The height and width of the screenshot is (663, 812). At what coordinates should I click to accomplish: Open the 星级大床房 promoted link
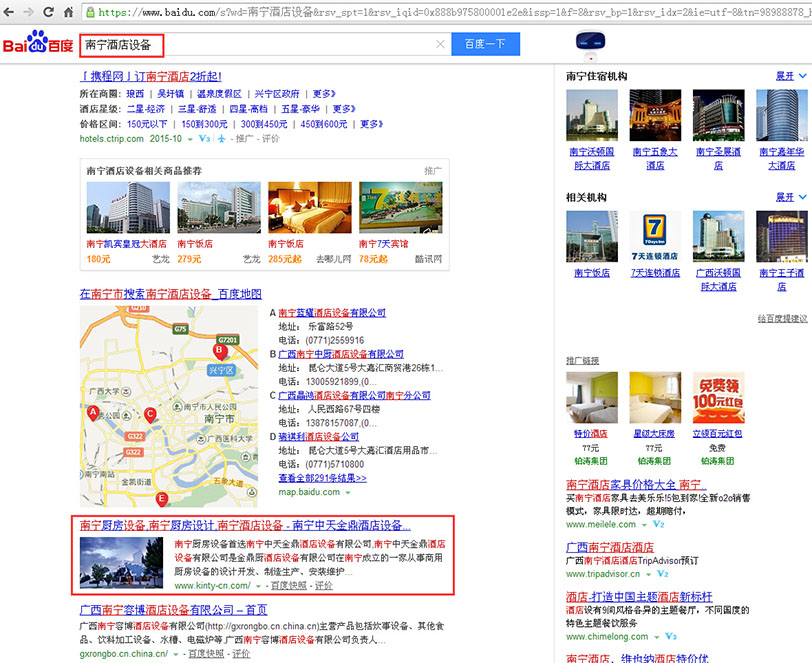tap(654, 434)
